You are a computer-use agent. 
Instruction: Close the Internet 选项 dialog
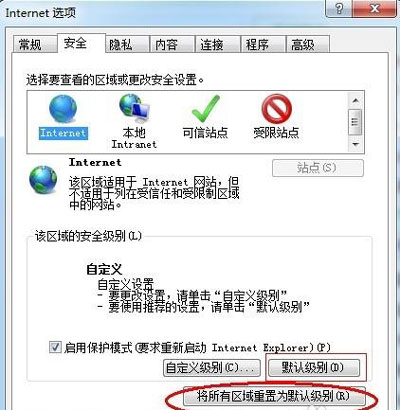(375, 8)
